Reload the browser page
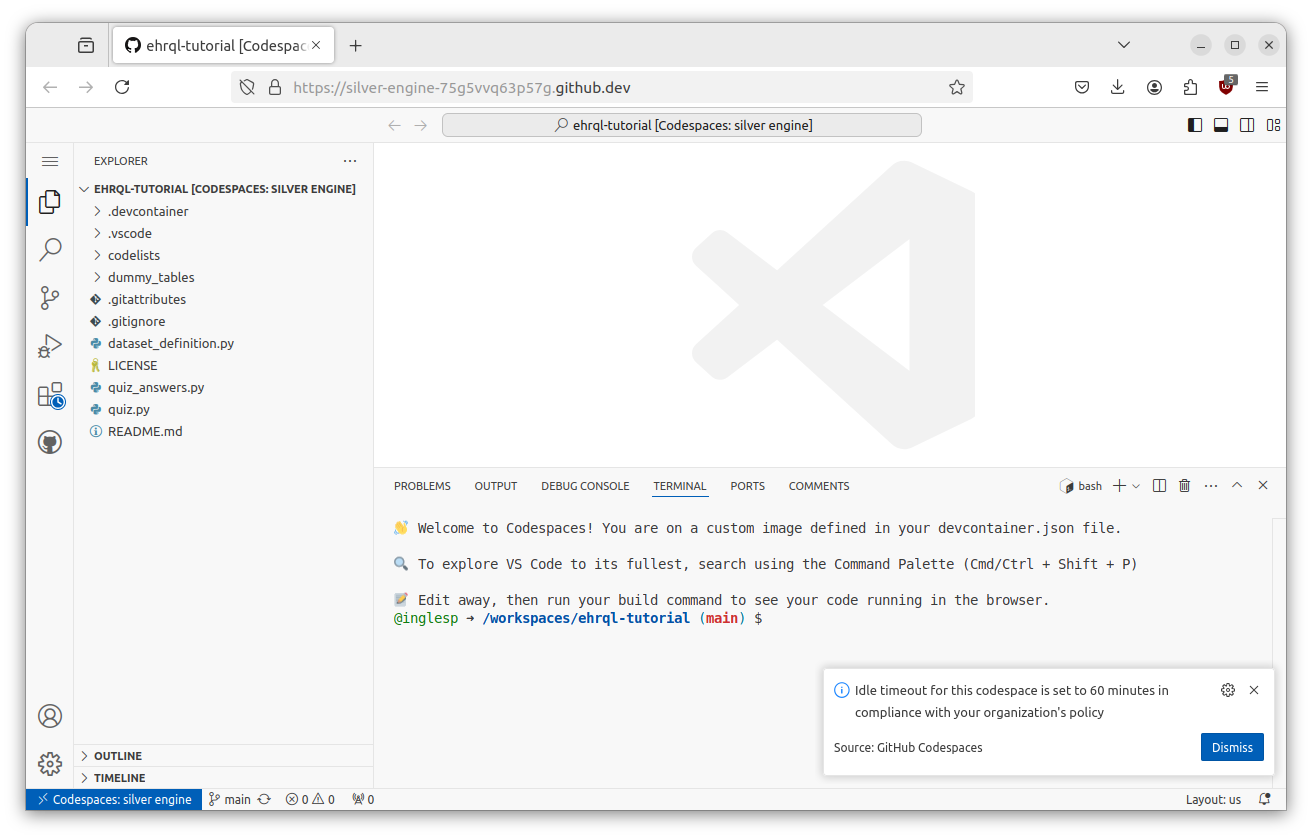The width and height of the screenshot is (1312, 839). [122, 87]
